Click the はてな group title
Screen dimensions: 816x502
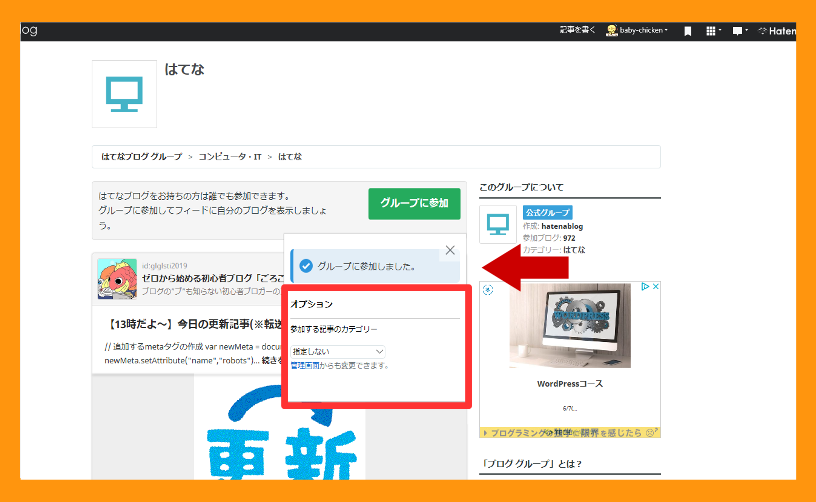[184, 69]
